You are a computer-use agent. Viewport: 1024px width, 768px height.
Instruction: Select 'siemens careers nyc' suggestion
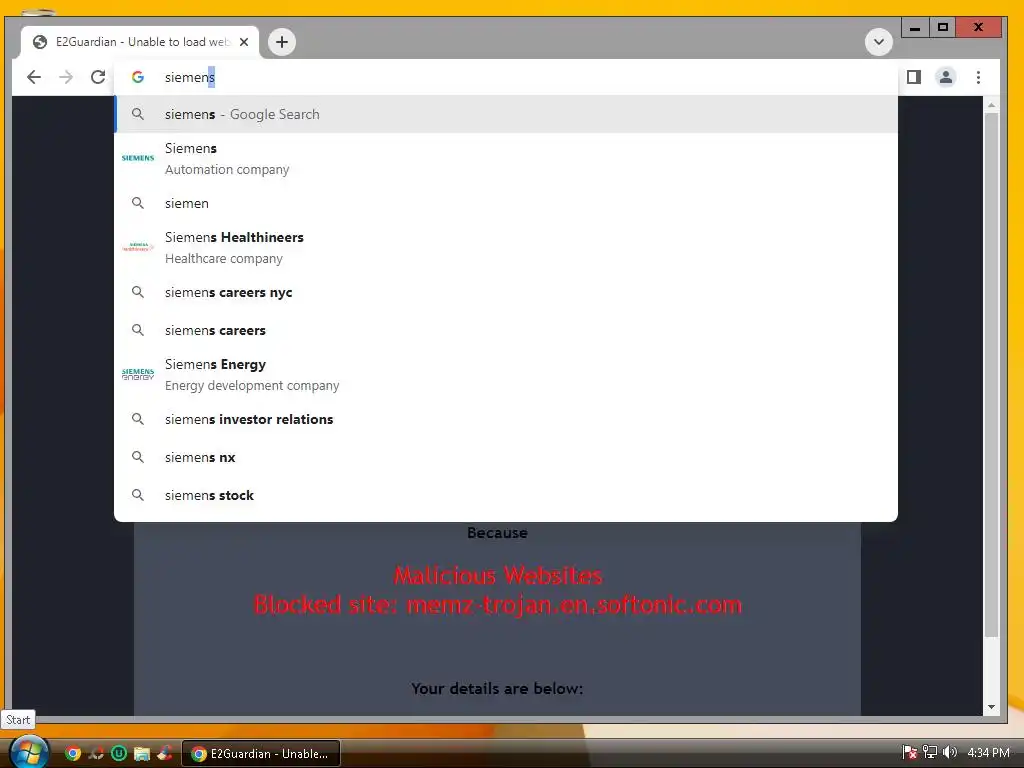pyautogui.click(x=506, y=292)
